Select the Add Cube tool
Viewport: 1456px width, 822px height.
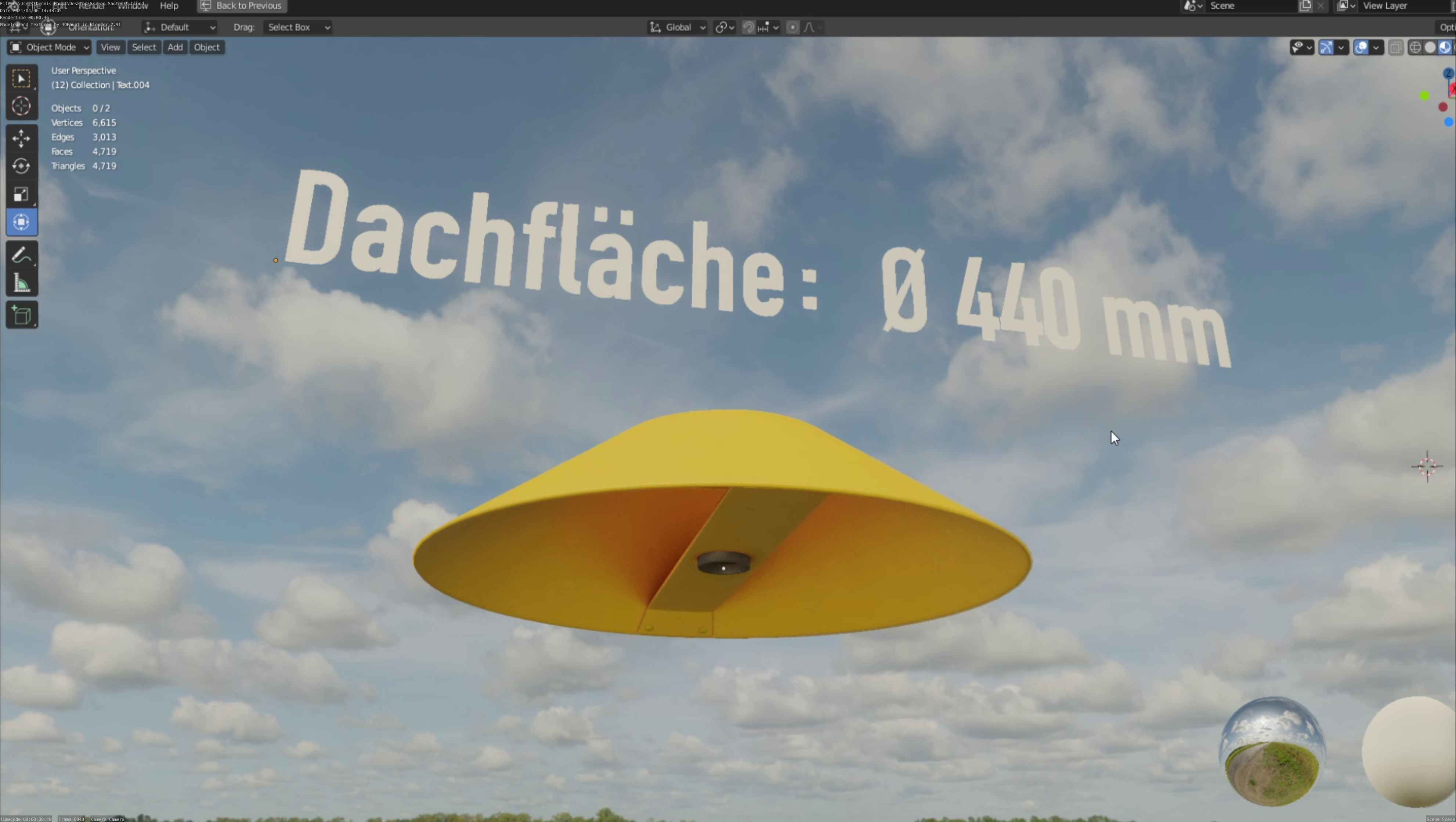[21, 315]
